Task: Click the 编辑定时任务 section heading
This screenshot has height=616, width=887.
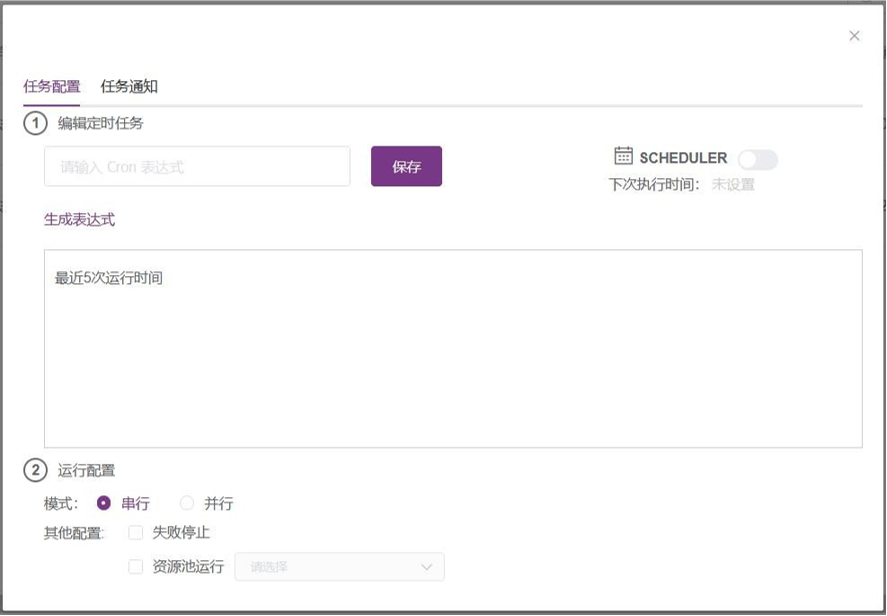Action: (101, 123)
